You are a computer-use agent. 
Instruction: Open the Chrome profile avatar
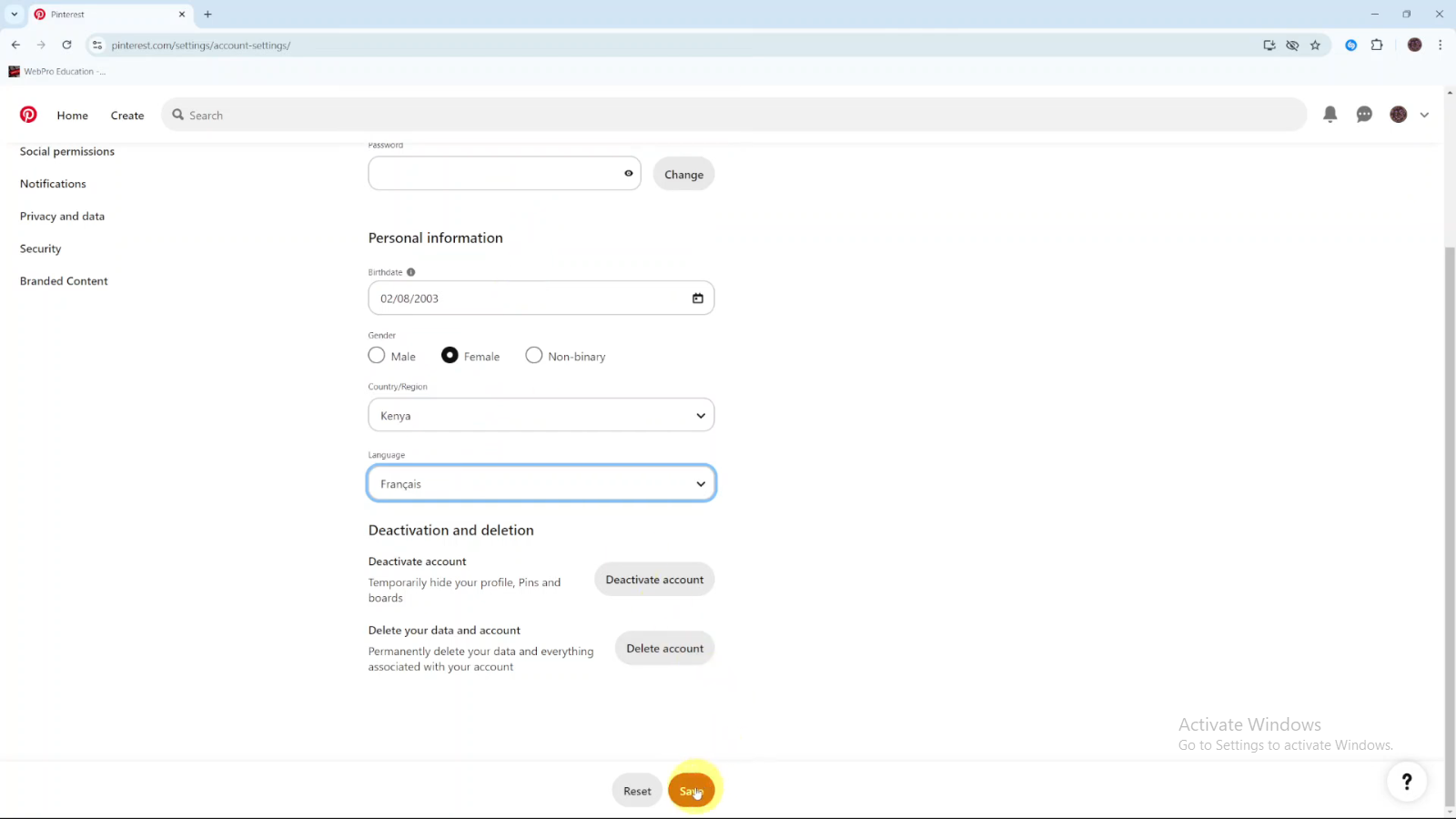click(x=1414, y=45)
